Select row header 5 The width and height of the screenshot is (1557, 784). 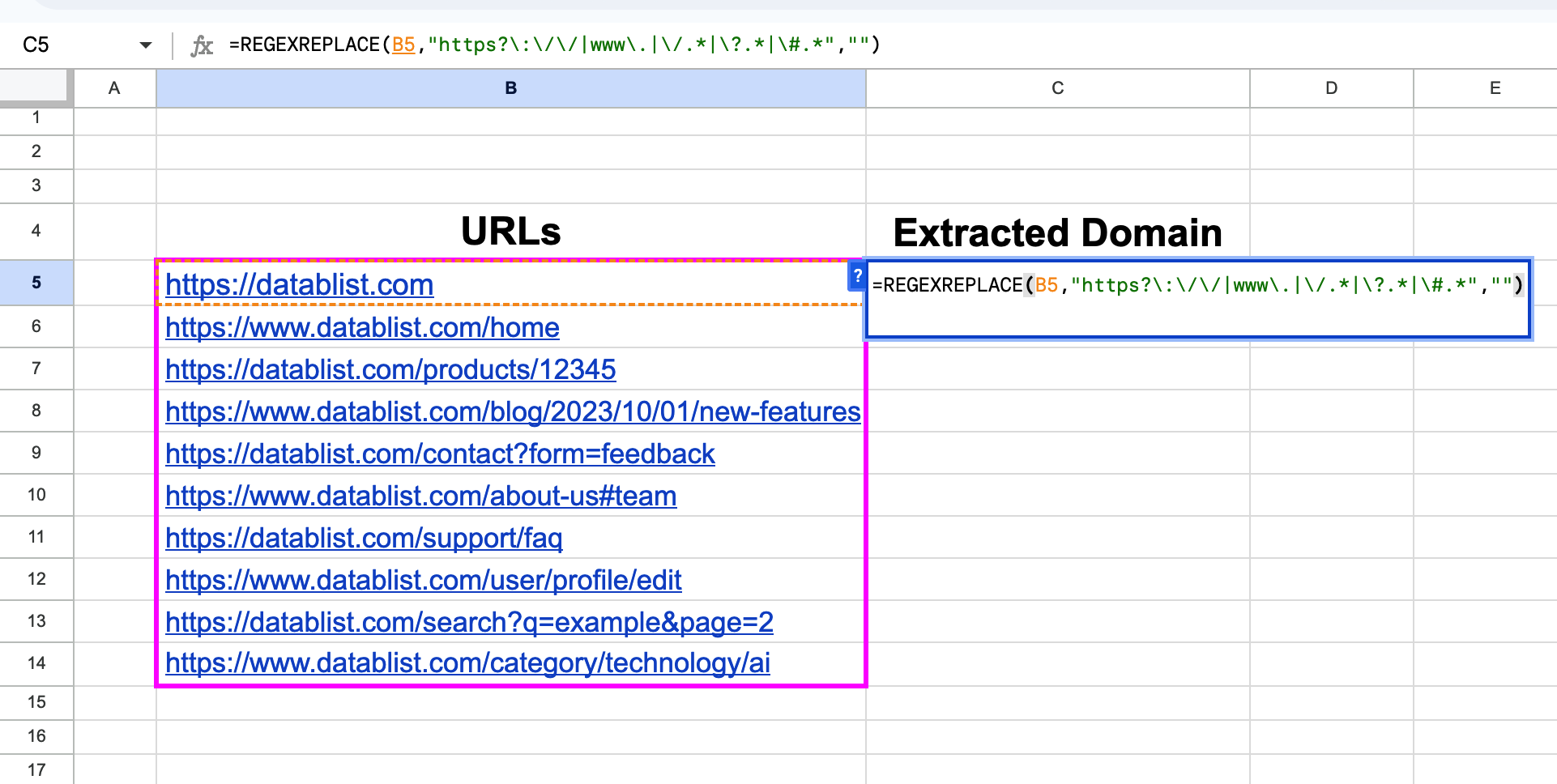coord(36,283)
